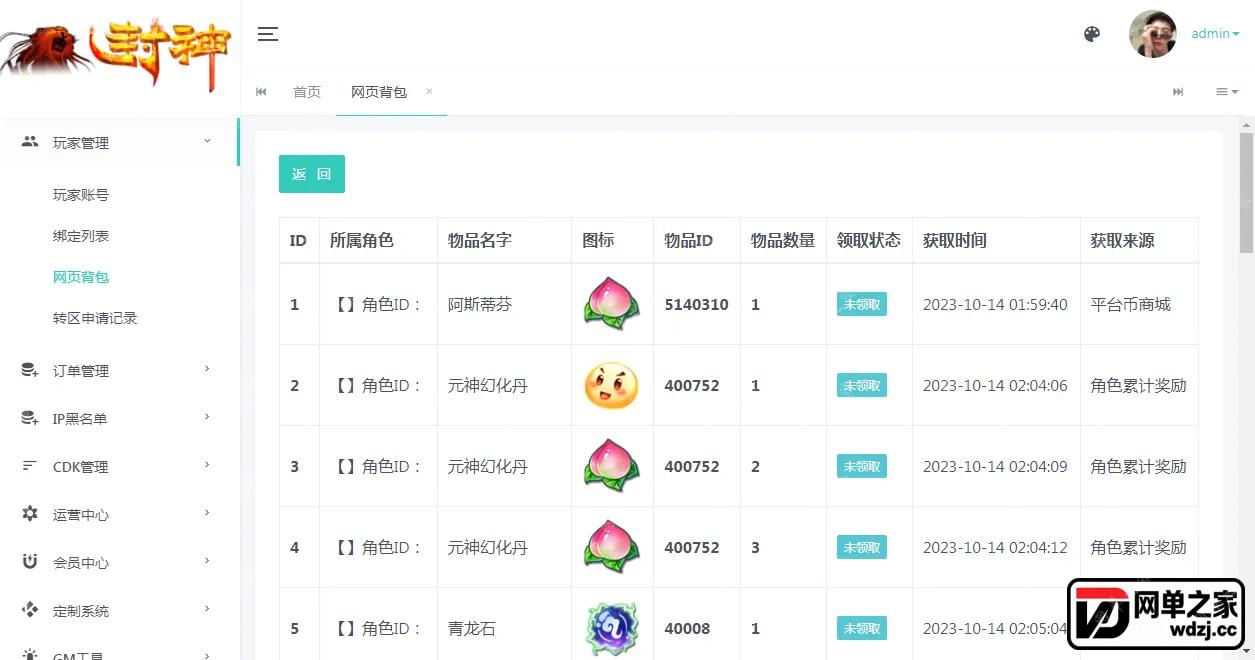The height and width of the screenshot is (660, 1255).
Task: Expand the 运营中心 chevron
Action: [x=208, y=513]
